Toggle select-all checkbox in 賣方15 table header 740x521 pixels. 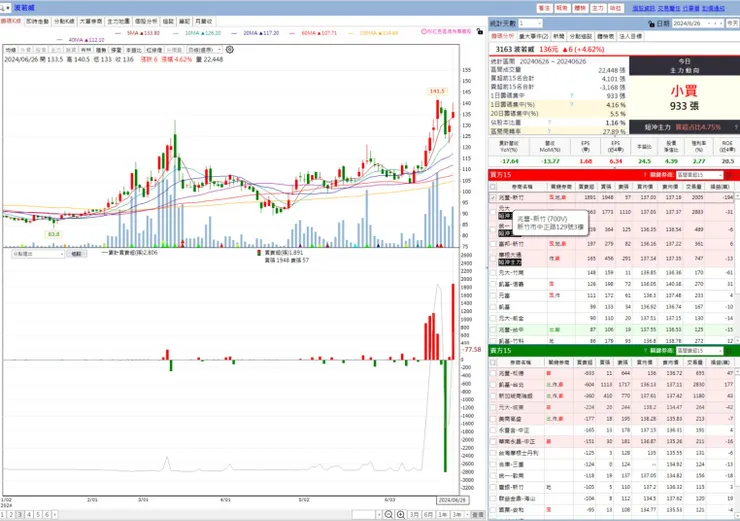point(493,362)
